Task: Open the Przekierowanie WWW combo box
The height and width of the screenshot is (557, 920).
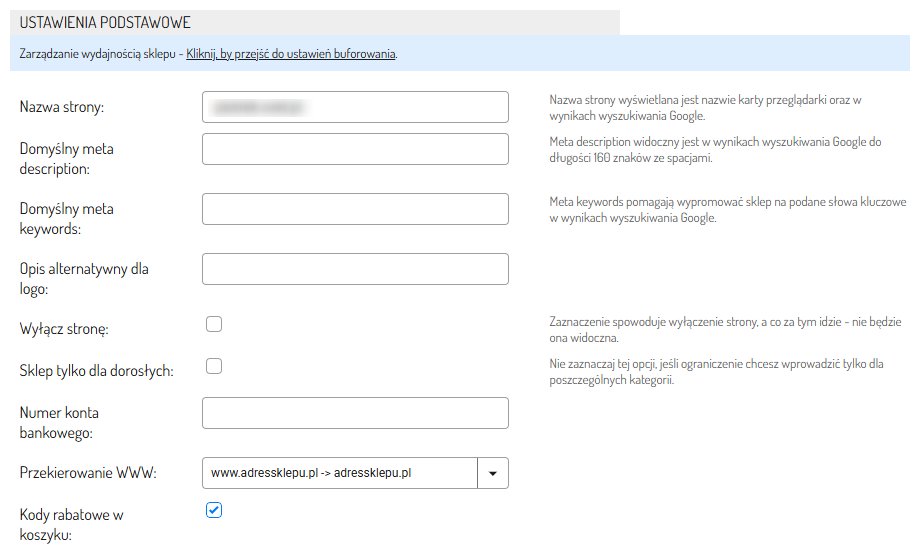Action: click(339, 473)
